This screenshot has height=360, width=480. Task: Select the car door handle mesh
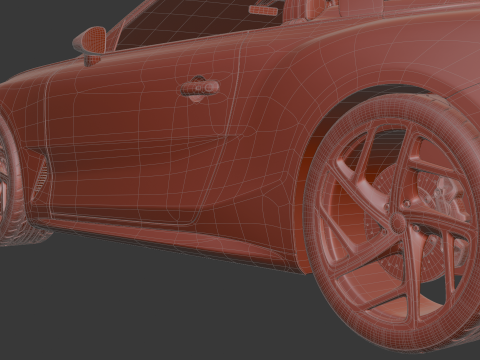200,88
